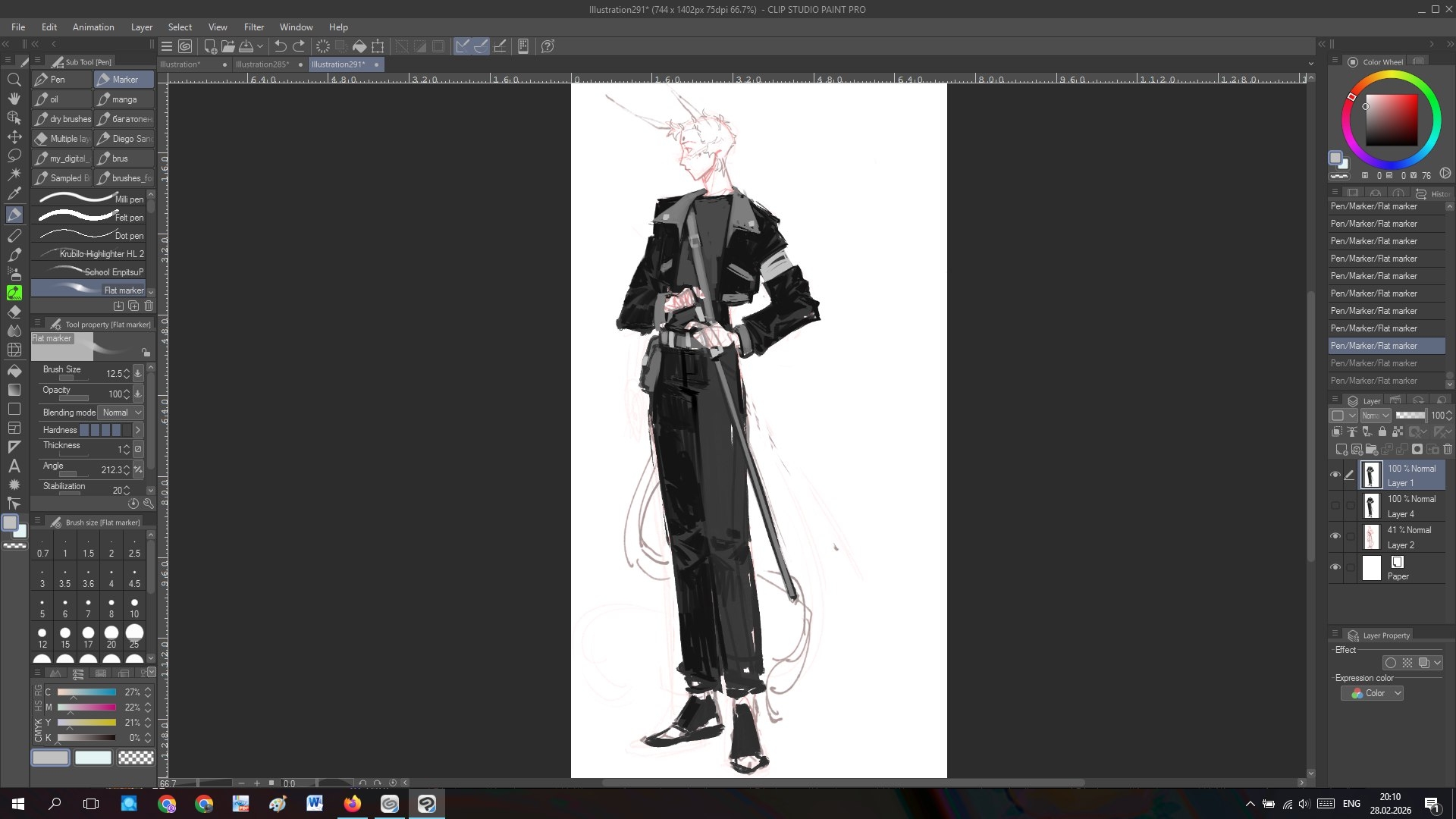Open the Filter menu
The height and width of the screenshot is (819, 1456).
point(253,27)
